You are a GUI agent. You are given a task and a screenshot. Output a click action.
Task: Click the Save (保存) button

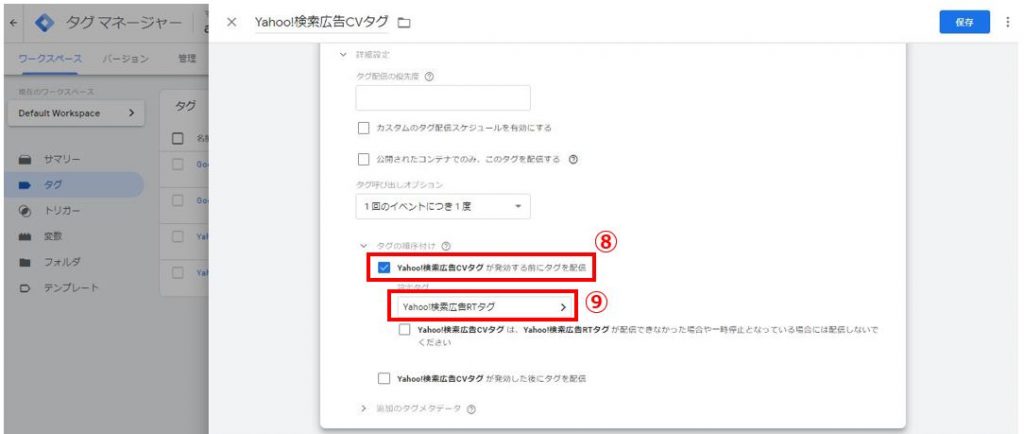[965, 22]
